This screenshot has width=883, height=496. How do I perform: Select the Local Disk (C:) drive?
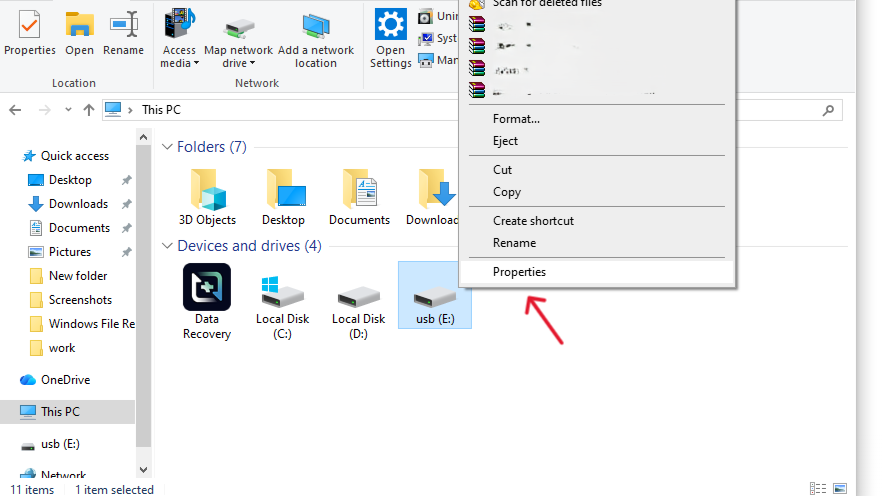click(283, 307)
